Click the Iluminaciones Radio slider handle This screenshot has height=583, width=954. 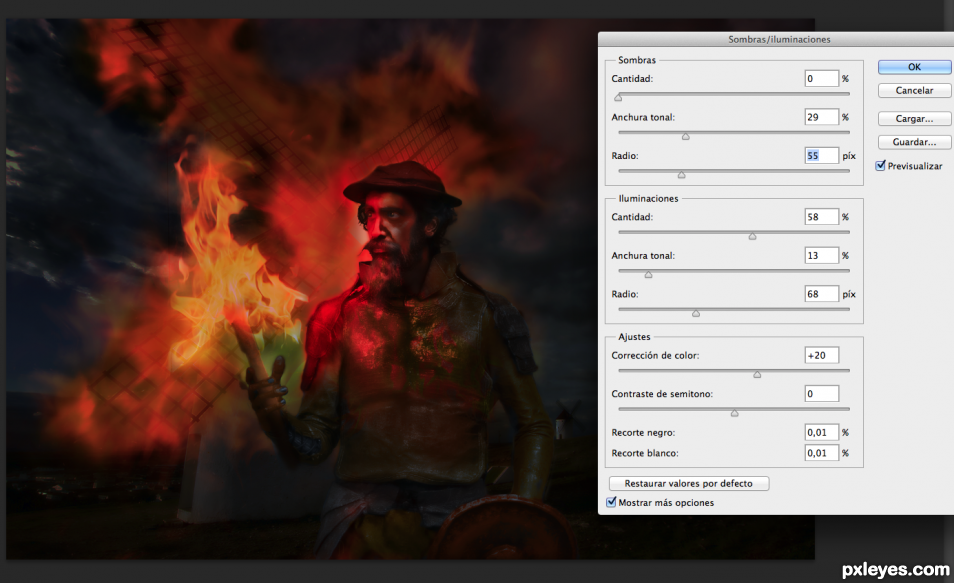coord(696,313)
